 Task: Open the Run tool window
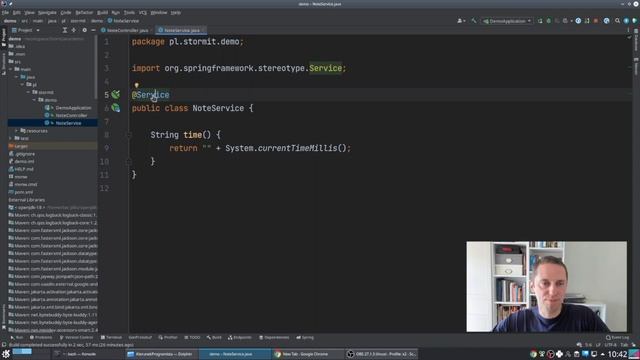pos(16,338)
